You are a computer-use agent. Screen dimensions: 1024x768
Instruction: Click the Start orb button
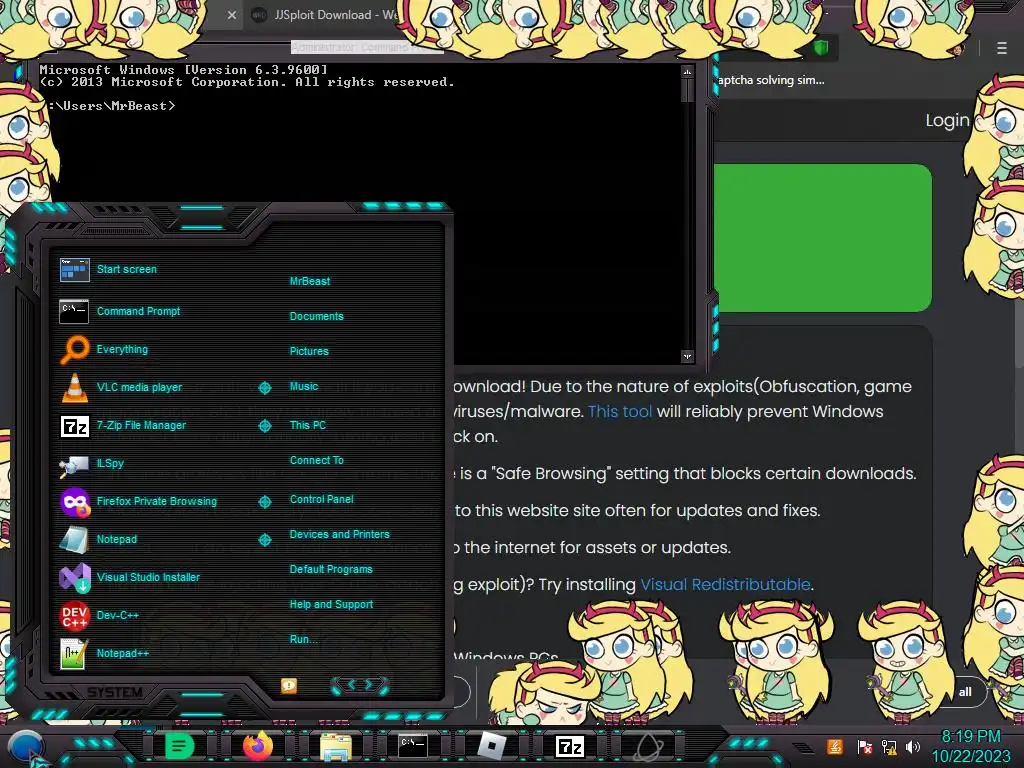(25, 748)
